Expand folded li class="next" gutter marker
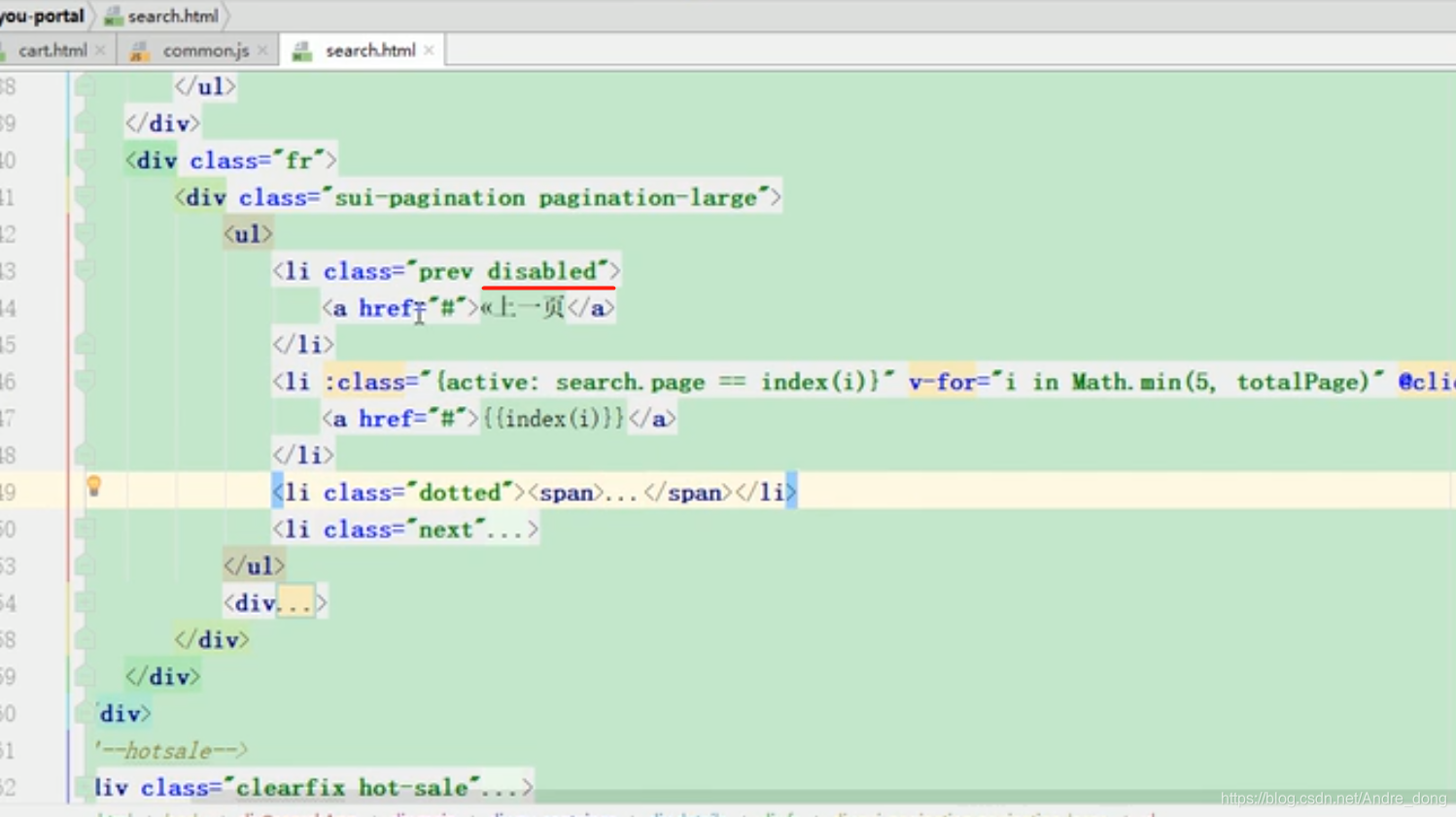Image resolution: width=1456 pixels, height=817 pixels. [x=85, y=529]
